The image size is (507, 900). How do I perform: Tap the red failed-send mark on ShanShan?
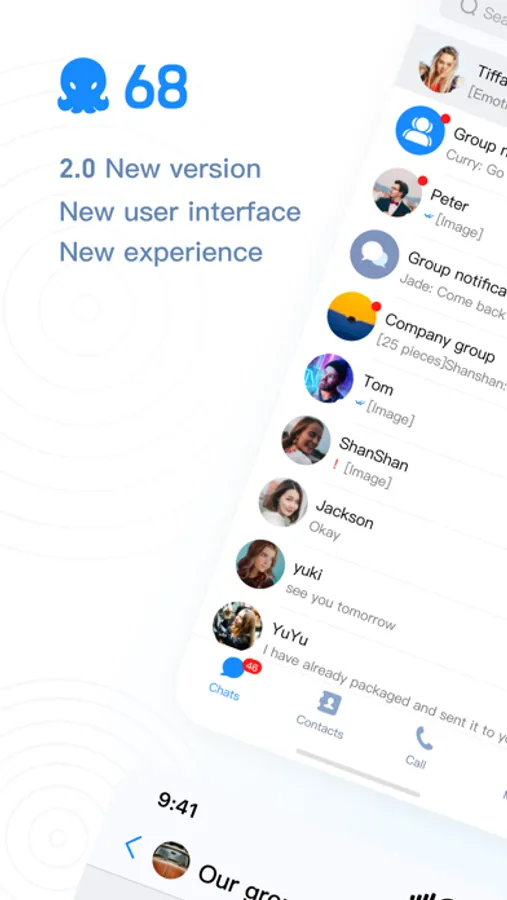click(x=335, y=465)
